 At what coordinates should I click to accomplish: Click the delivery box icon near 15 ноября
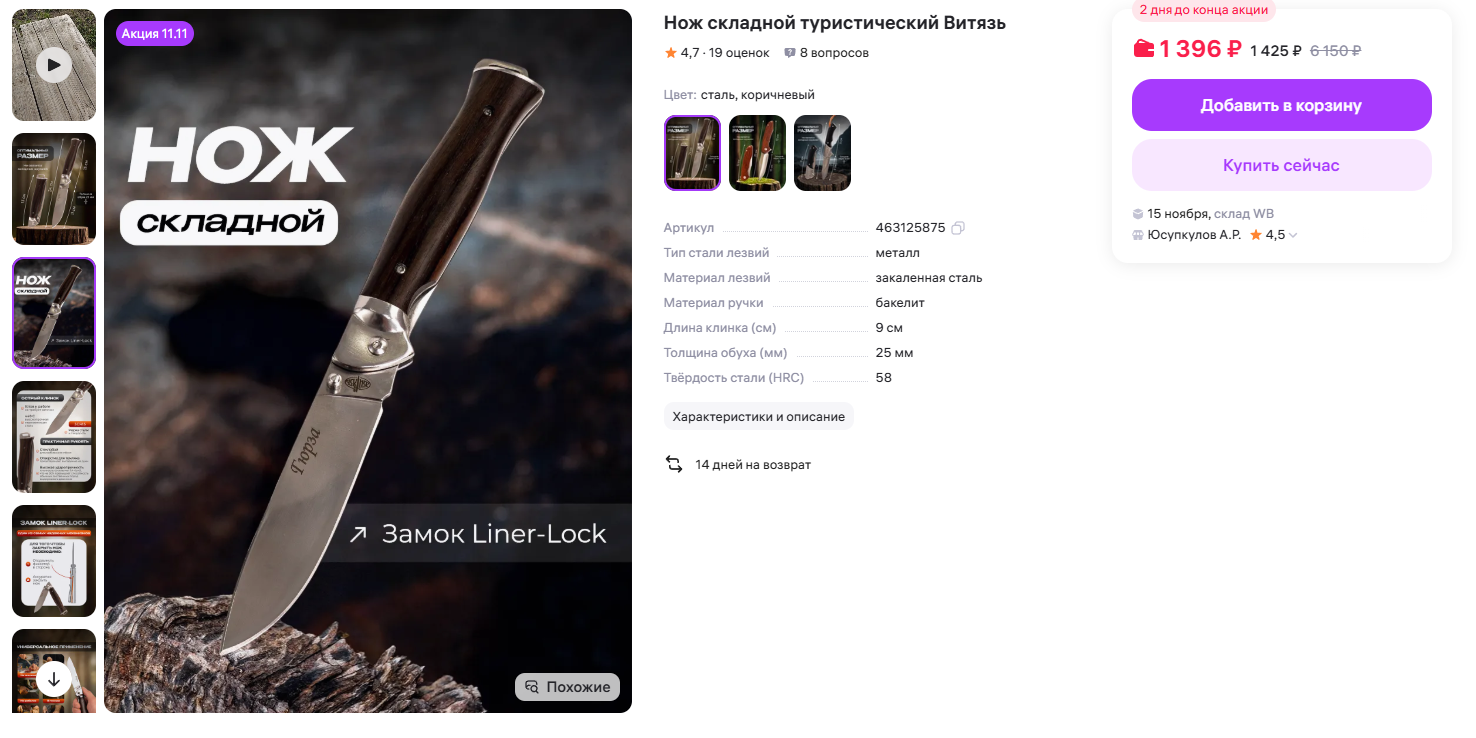(x=1138, y=214)
